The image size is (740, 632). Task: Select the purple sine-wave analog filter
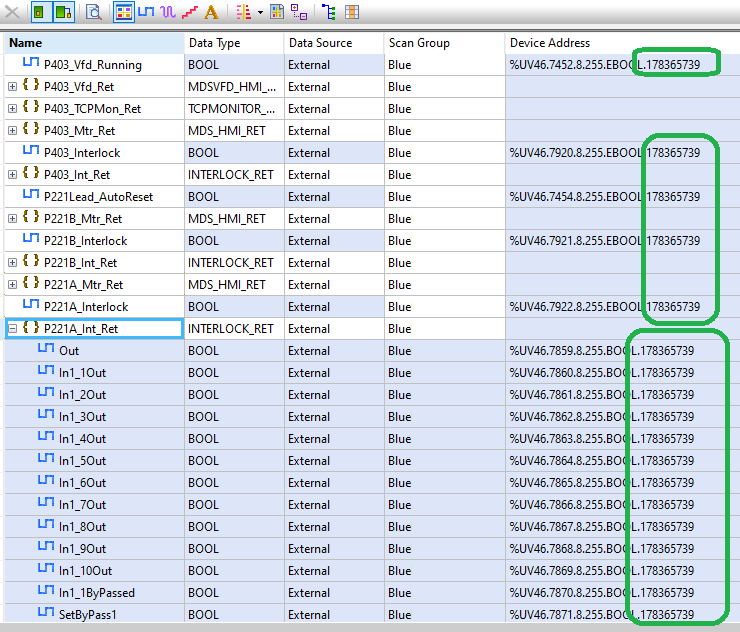tap(168, 12)
